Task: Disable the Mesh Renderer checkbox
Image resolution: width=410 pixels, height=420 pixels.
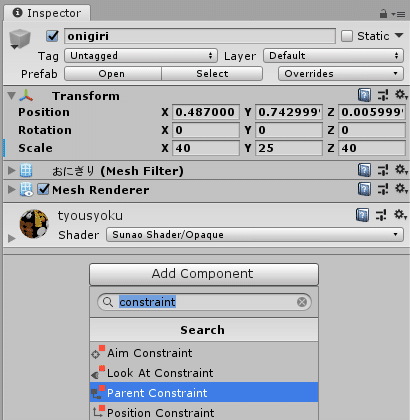Action: (43, 189)
